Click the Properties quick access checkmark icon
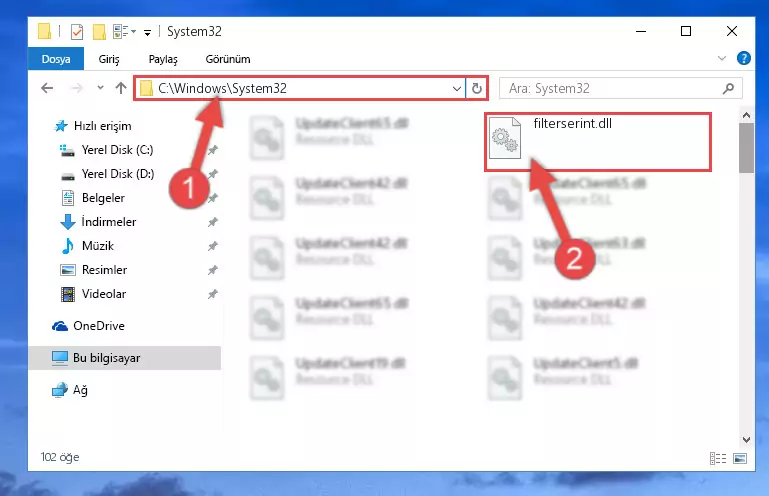 [77, 32]
